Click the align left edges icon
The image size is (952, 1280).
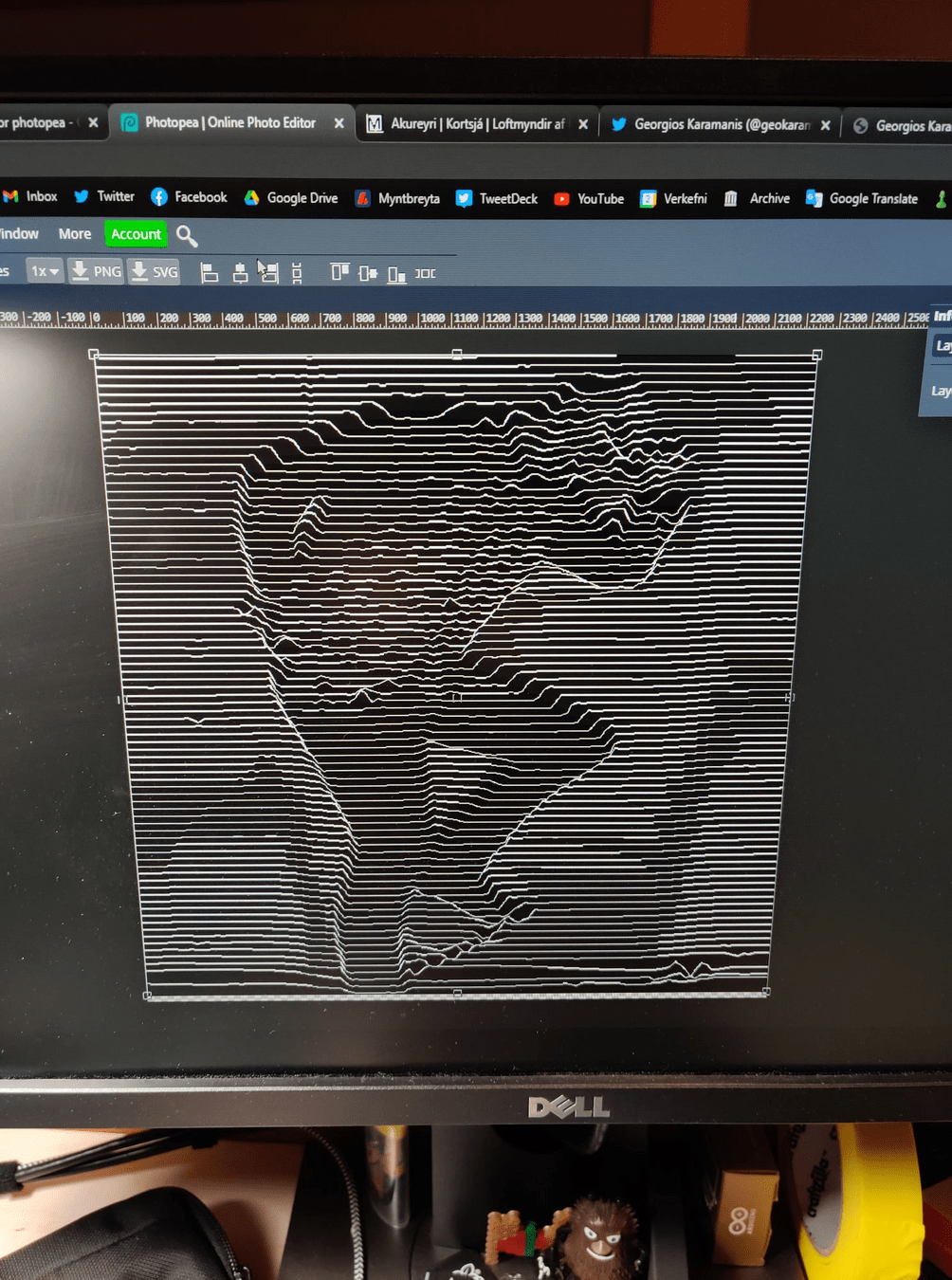(210, 273)
